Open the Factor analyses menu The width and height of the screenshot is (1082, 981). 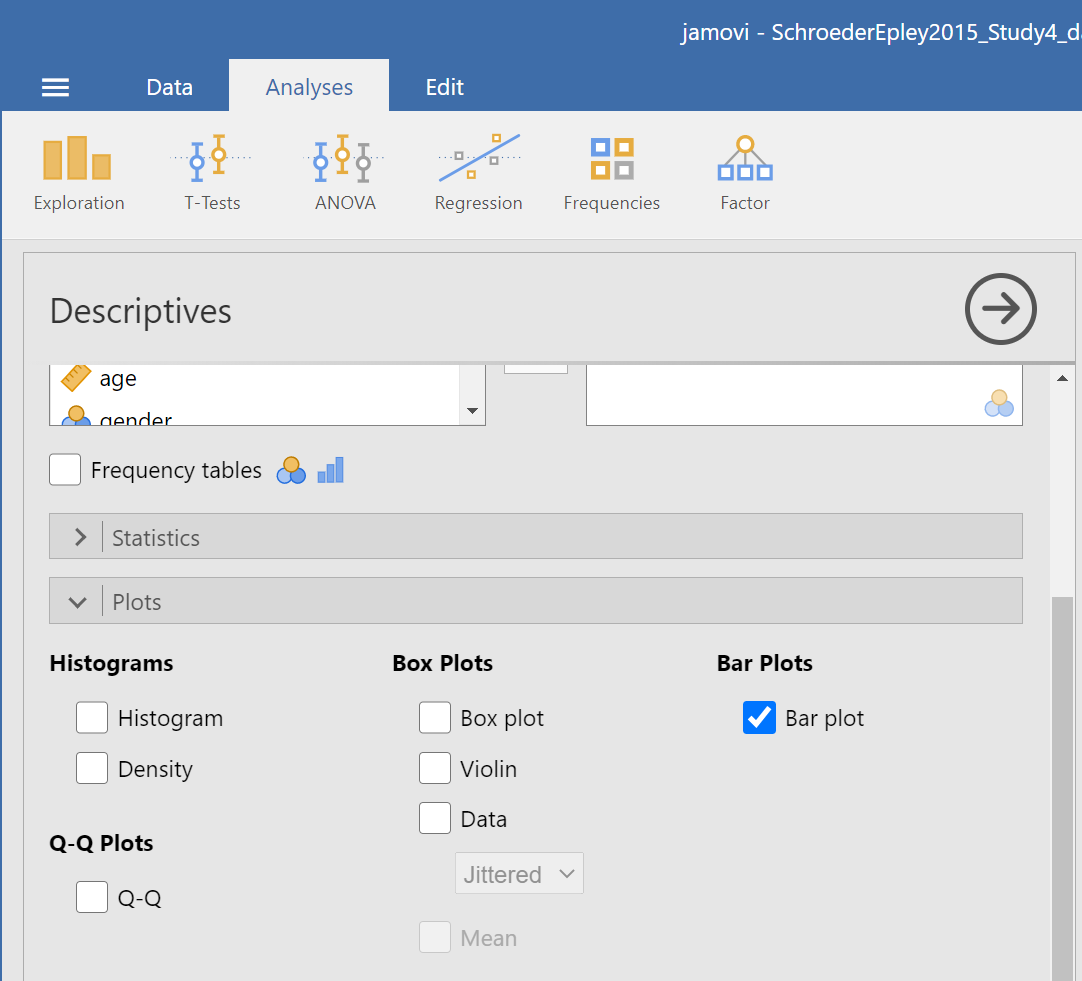coord(745,174)
